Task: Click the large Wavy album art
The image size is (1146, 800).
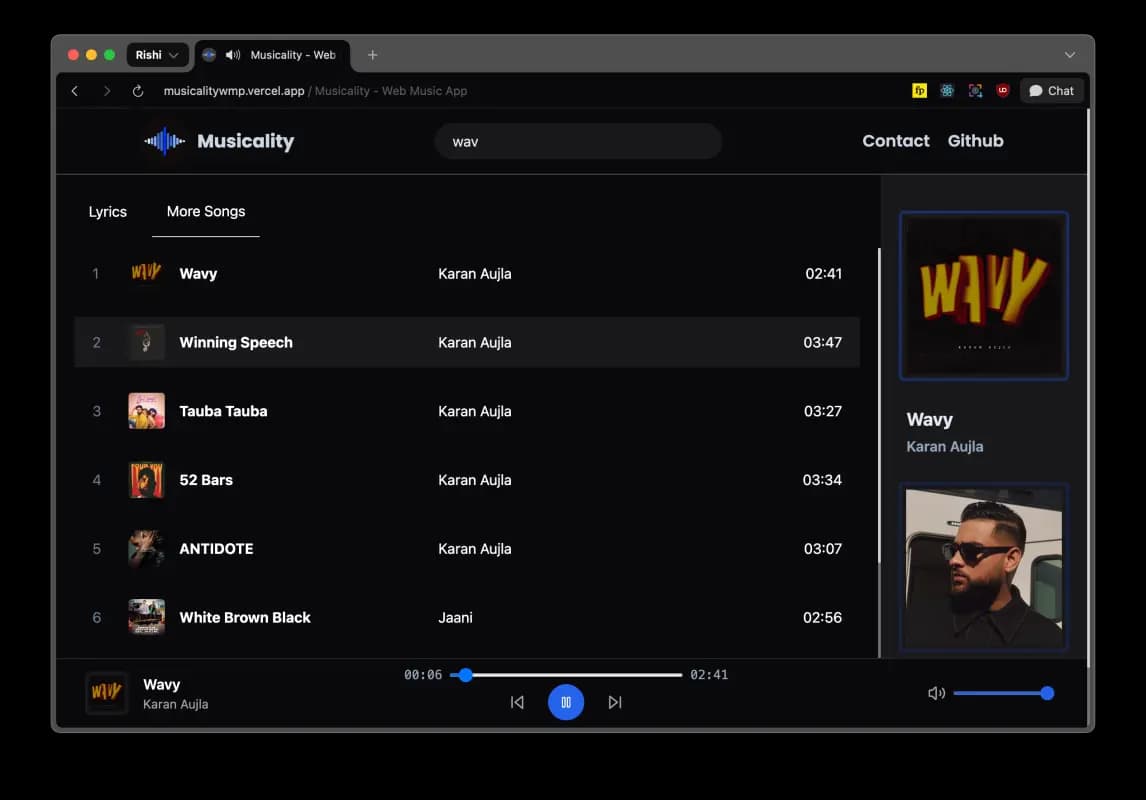Action: tap(984, 296)
